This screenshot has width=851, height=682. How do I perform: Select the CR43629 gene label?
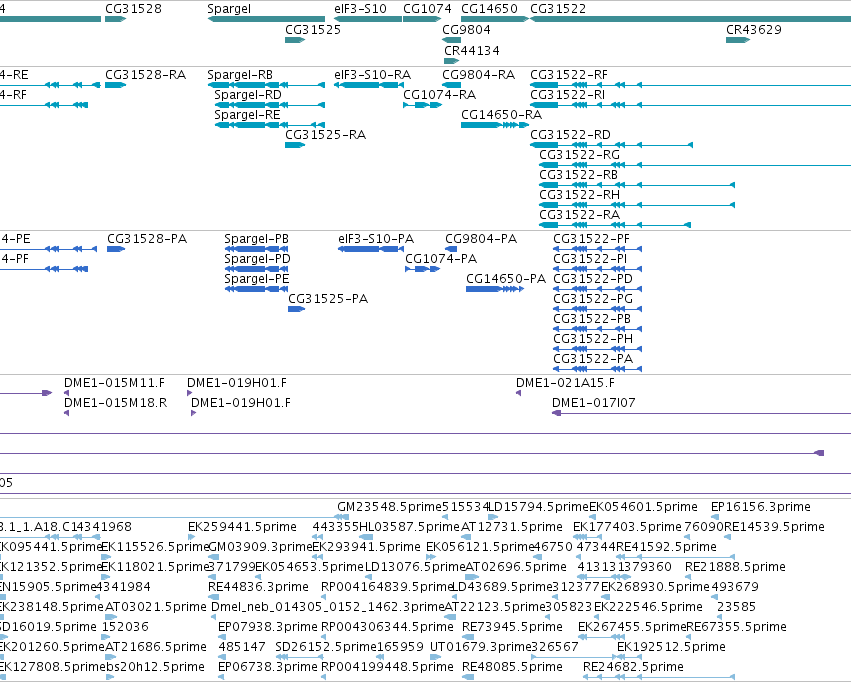pos(754,30)
